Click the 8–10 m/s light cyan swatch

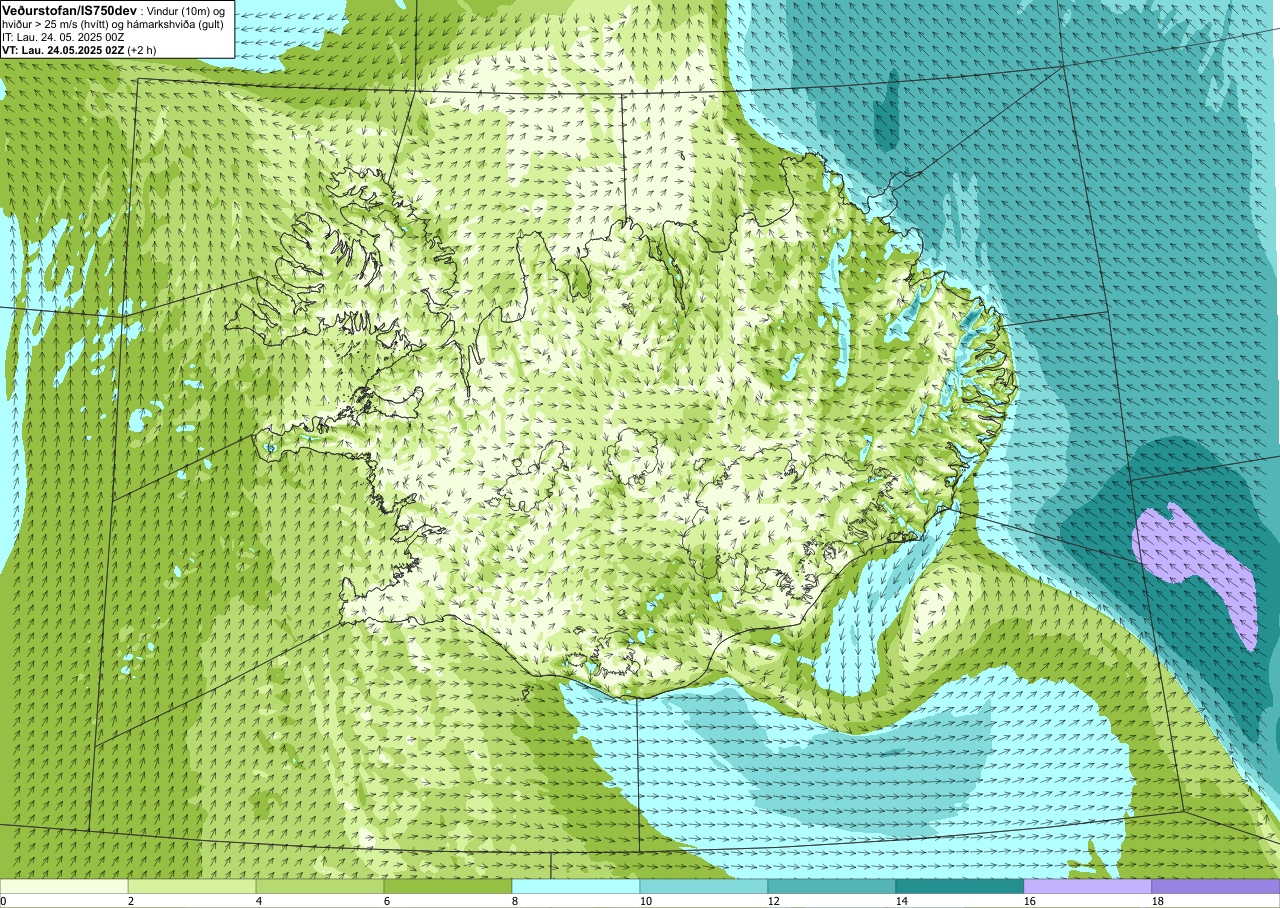pyautogui.click(x=576, y=886)
